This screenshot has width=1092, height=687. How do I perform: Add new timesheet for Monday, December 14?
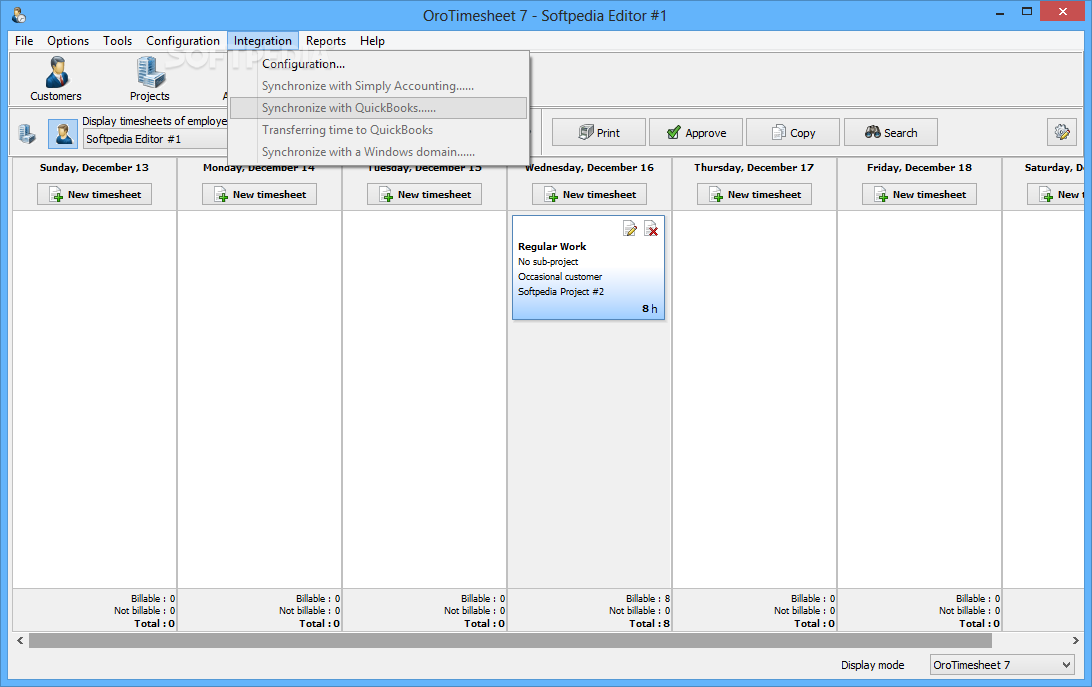[x=259, y=194]
